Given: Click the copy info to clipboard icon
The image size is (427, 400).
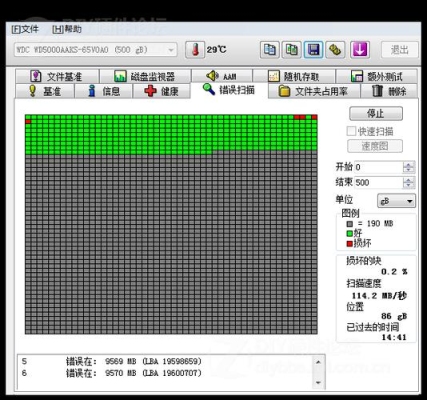Looking at the screenshot, I should [269, 50].
